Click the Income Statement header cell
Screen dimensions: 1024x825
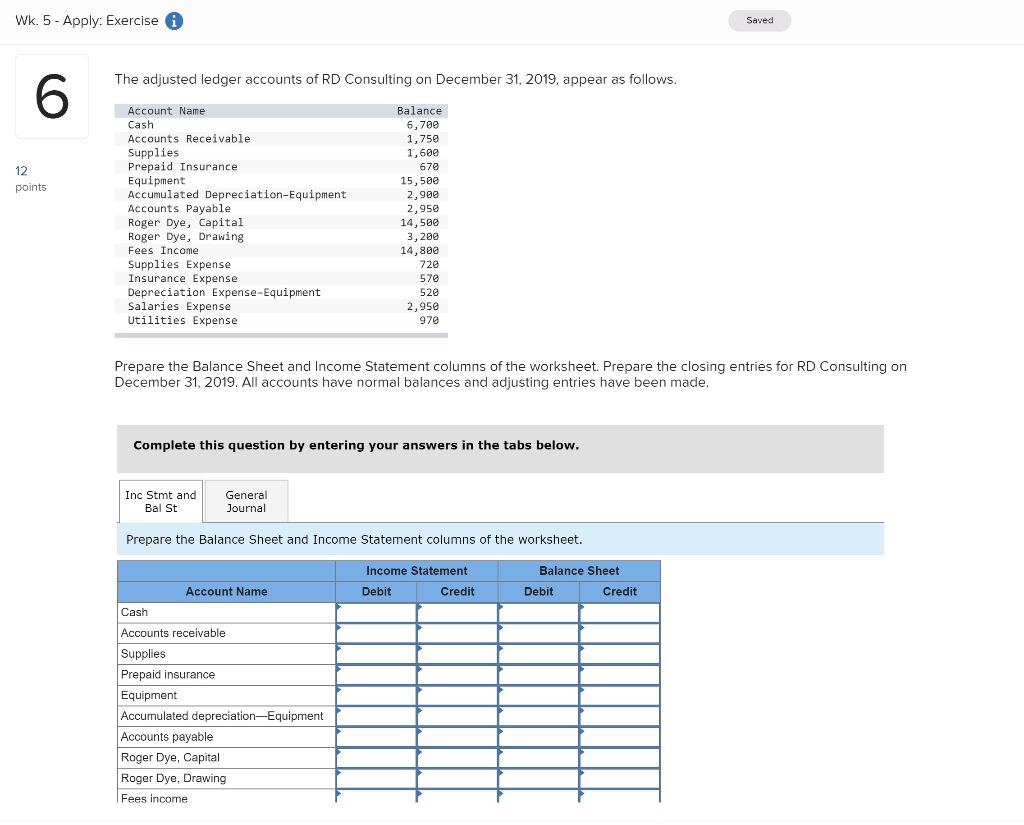coord(416,570)
